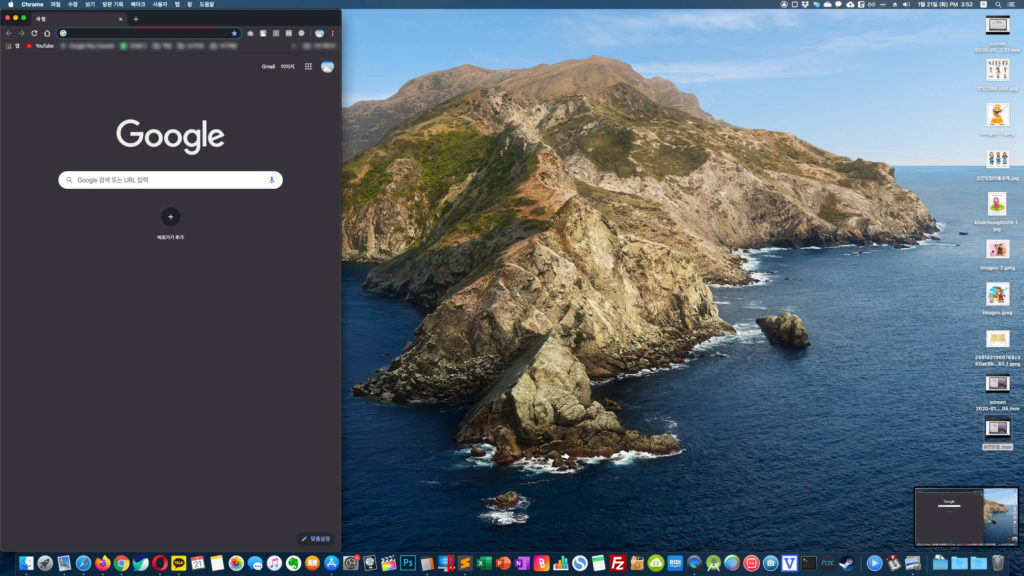Open System Preferences from the Dock
The height and width of the screenshot is (576, 1024).
coord(351,563)
